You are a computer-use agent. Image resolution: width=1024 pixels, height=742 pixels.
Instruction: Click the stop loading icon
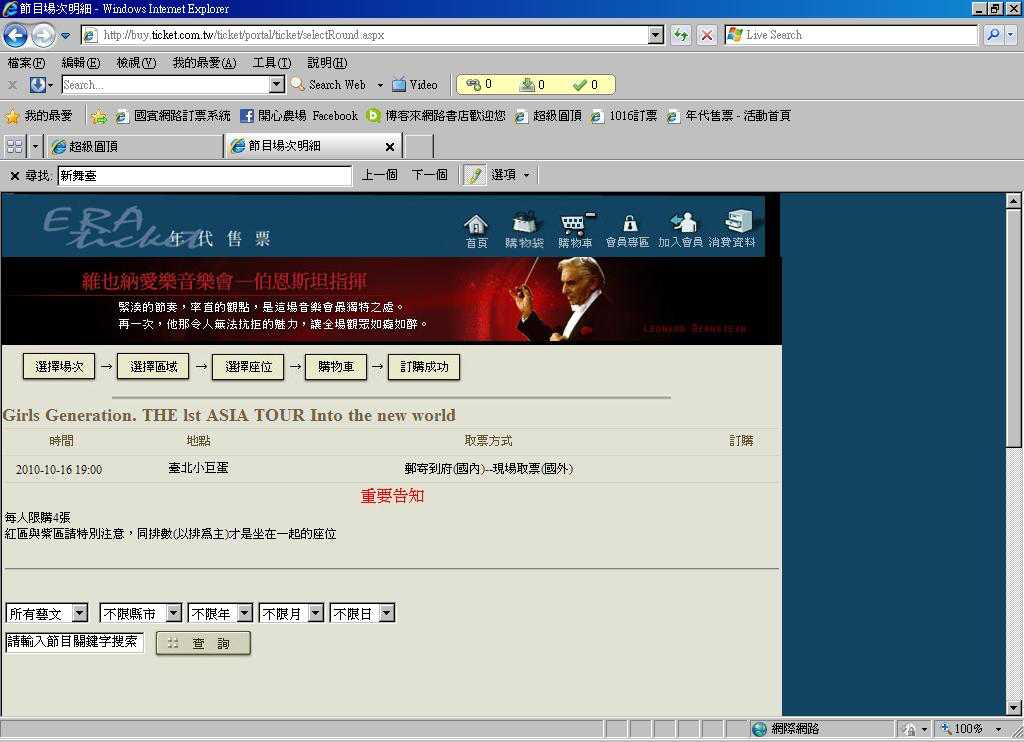[706, 35]
